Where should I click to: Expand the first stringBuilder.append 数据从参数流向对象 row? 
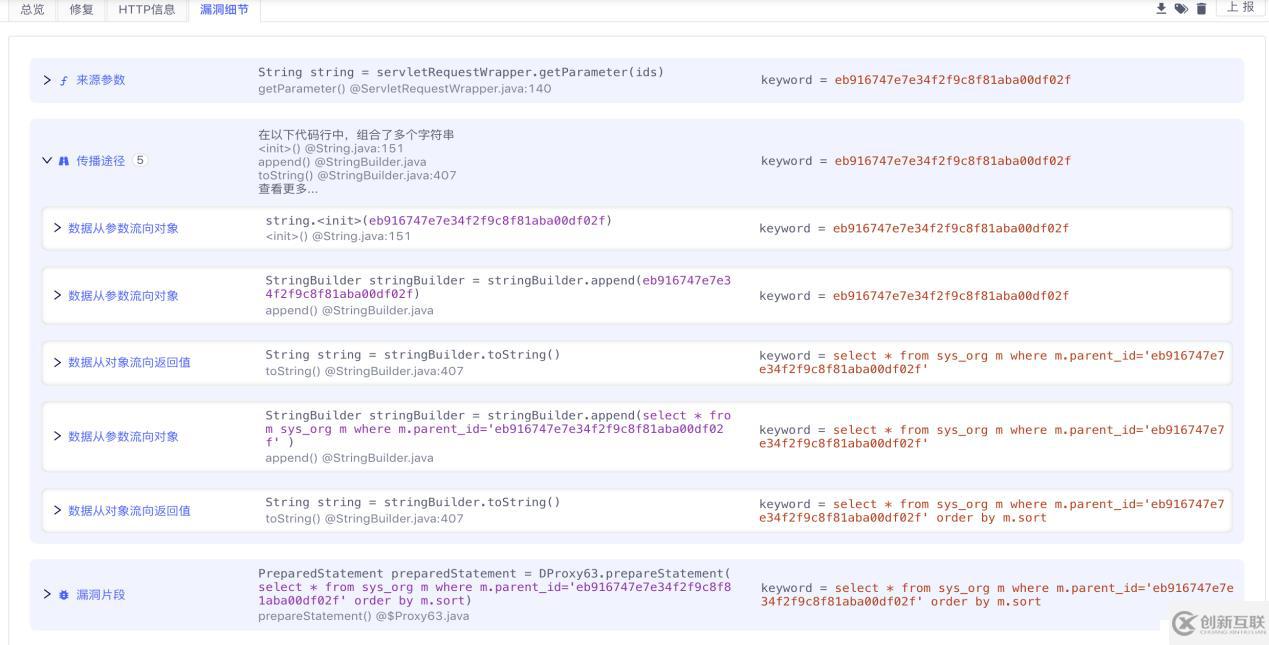coord(57,295)
